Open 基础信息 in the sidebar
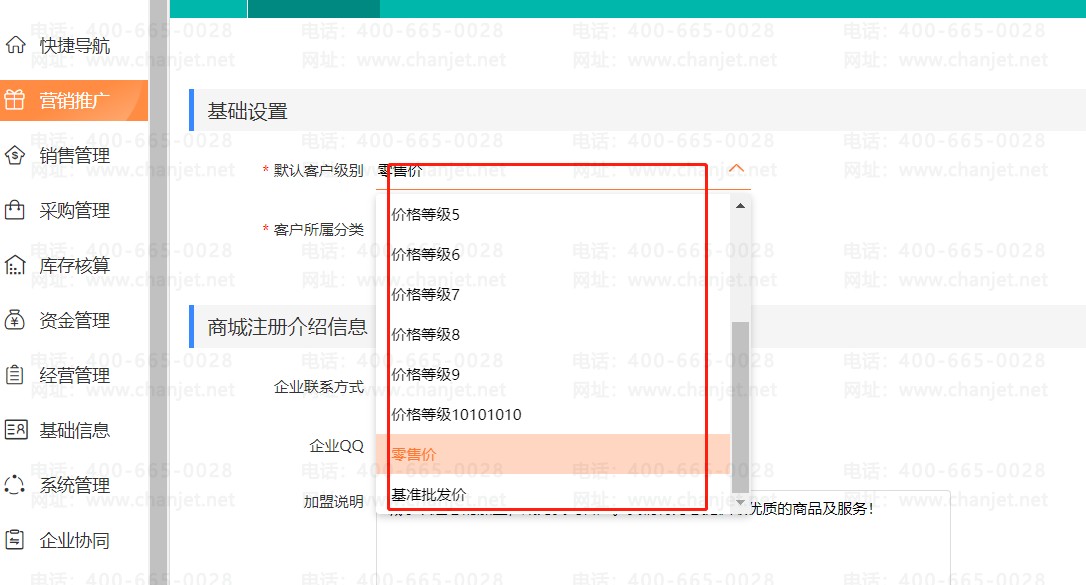 click(74, 431)
